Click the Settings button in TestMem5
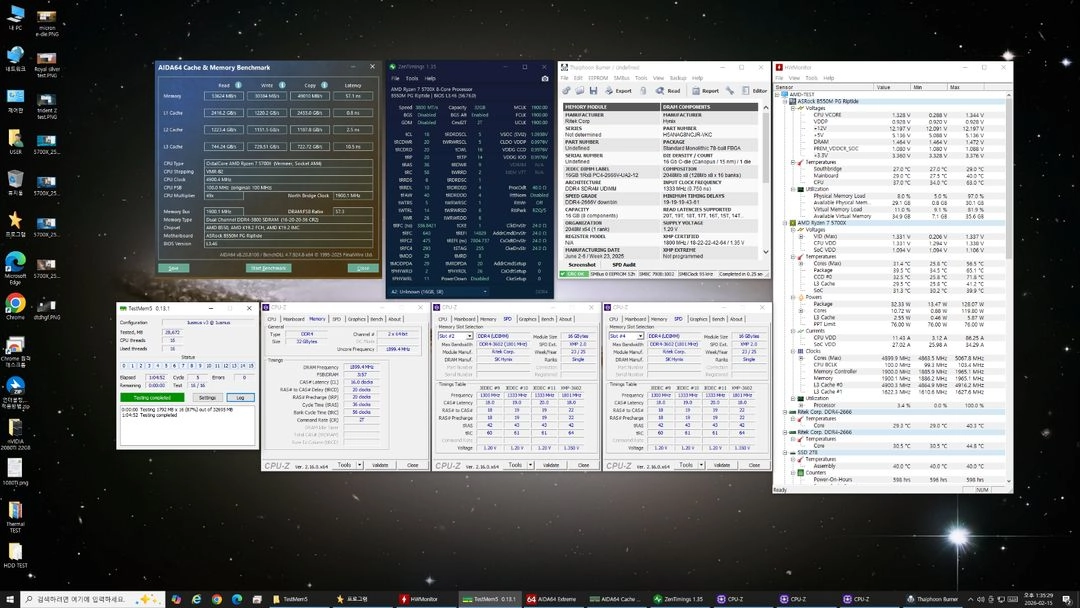The width and height of the screenshot is (1080, 608). (x=207, y=397)
